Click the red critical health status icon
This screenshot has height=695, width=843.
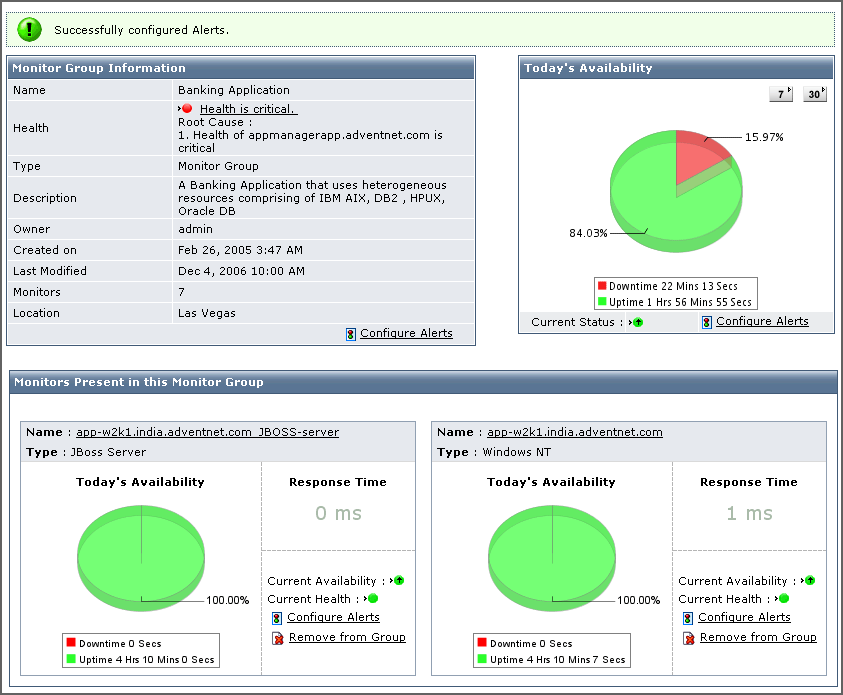(x=187, y=109)
